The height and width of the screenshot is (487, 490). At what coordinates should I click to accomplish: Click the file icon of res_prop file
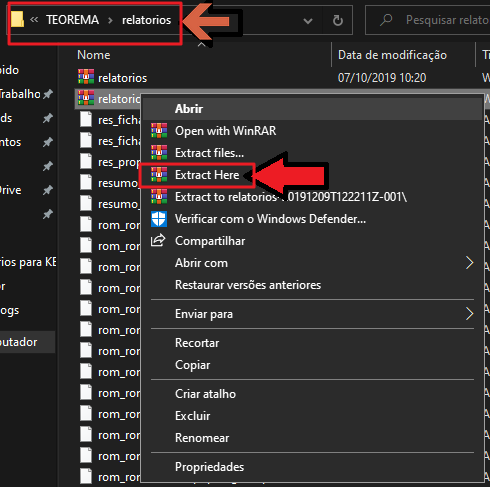point(86,161)
